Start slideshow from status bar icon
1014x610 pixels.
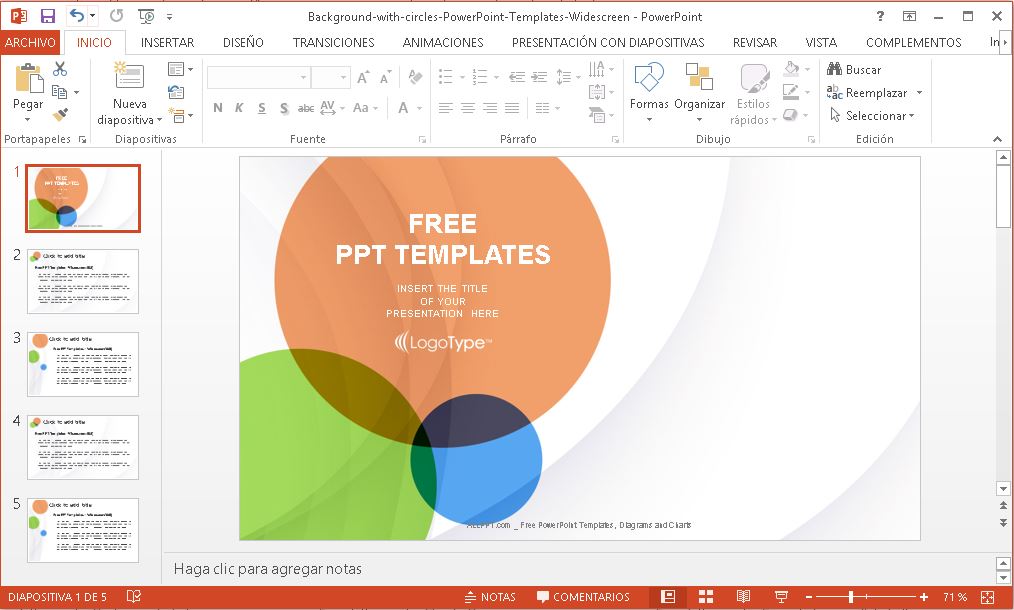click(781, 596)
